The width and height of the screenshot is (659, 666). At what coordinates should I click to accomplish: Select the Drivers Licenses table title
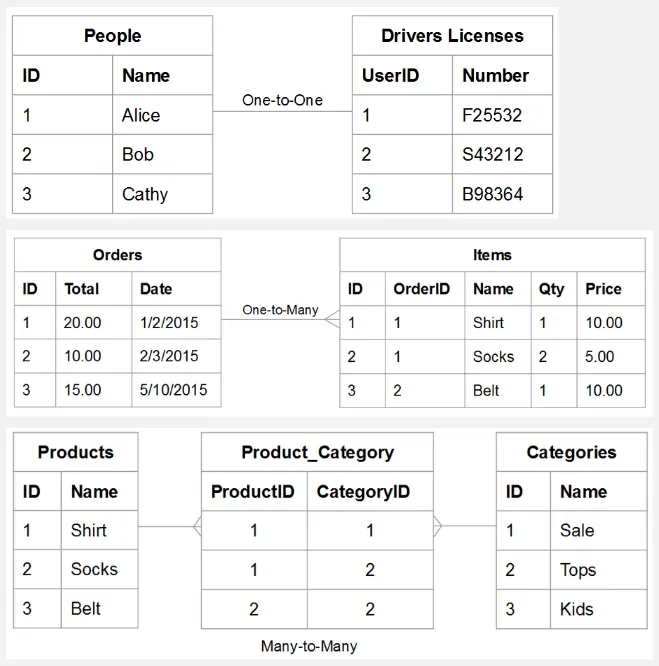(x=452, y=36)
